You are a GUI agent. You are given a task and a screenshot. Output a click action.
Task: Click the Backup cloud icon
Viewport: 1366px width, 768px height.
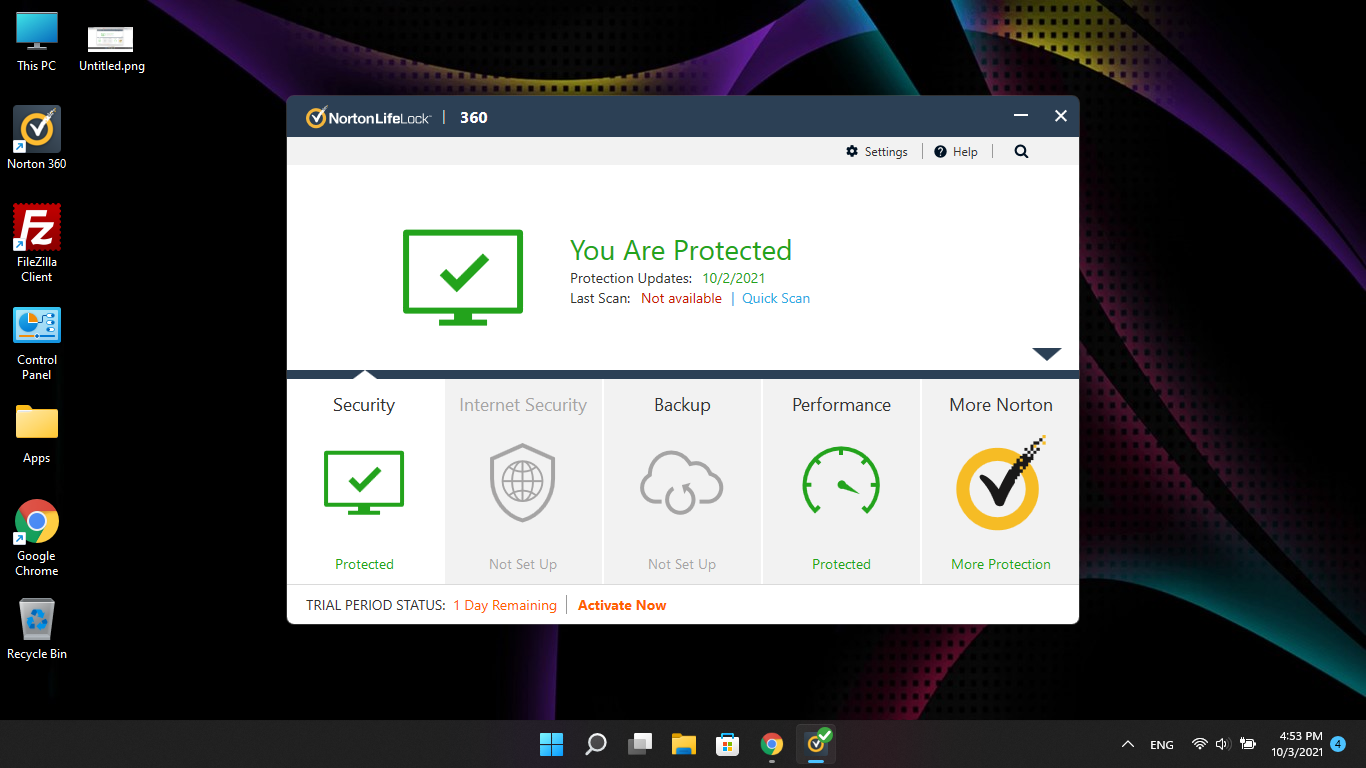[682, 483]
